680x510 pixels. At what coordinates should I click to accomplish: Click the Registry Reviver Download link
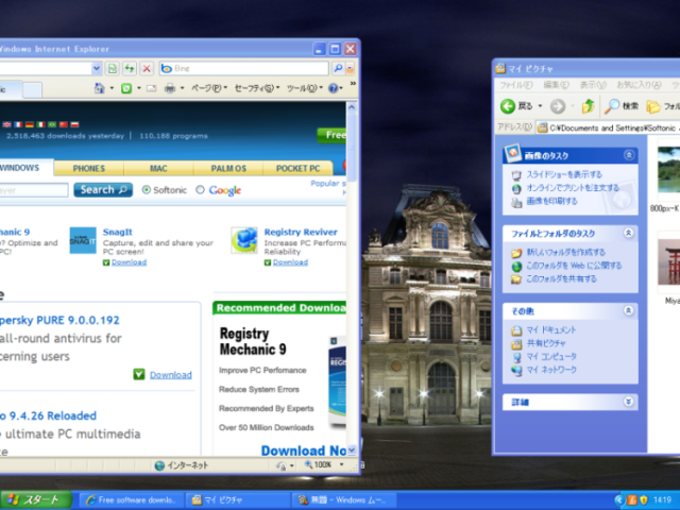pos(291,262)
